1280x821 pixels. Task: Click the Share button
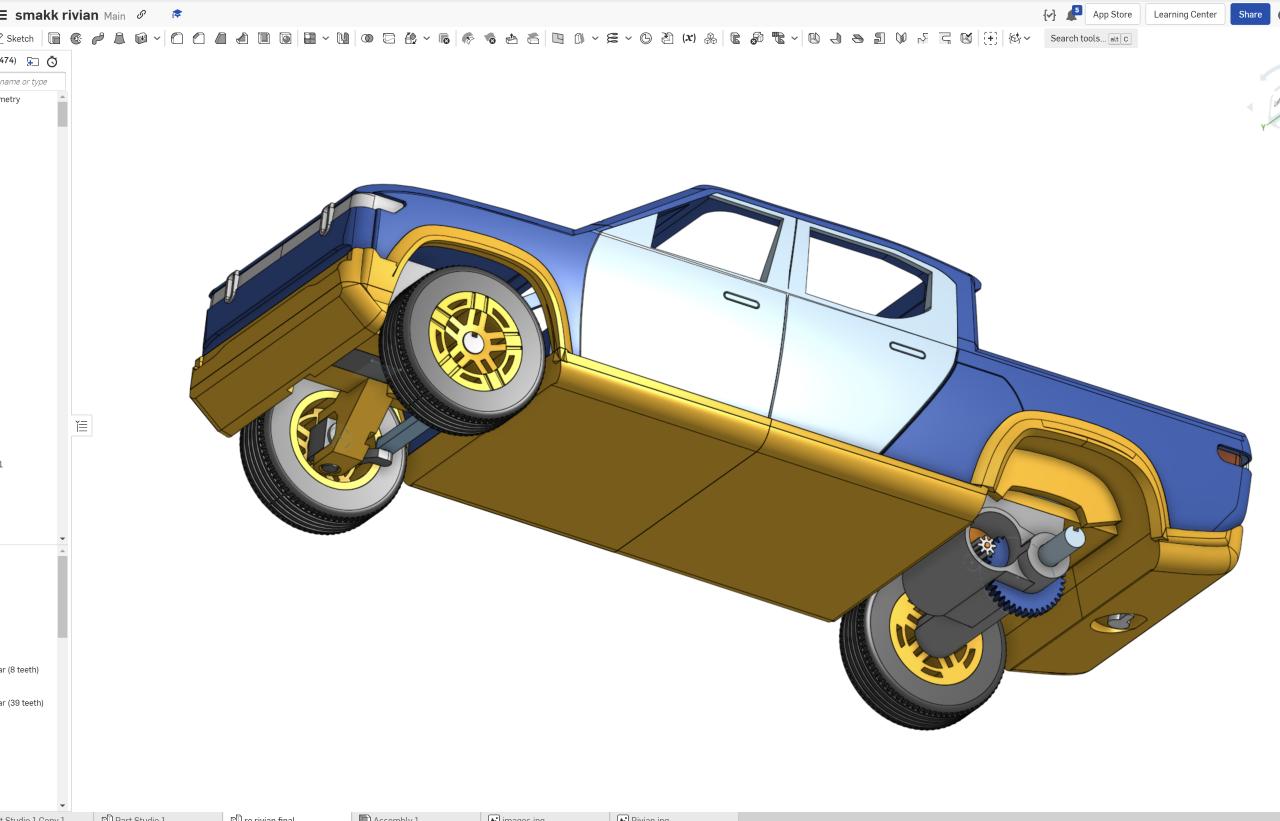tap(1249, 14)
